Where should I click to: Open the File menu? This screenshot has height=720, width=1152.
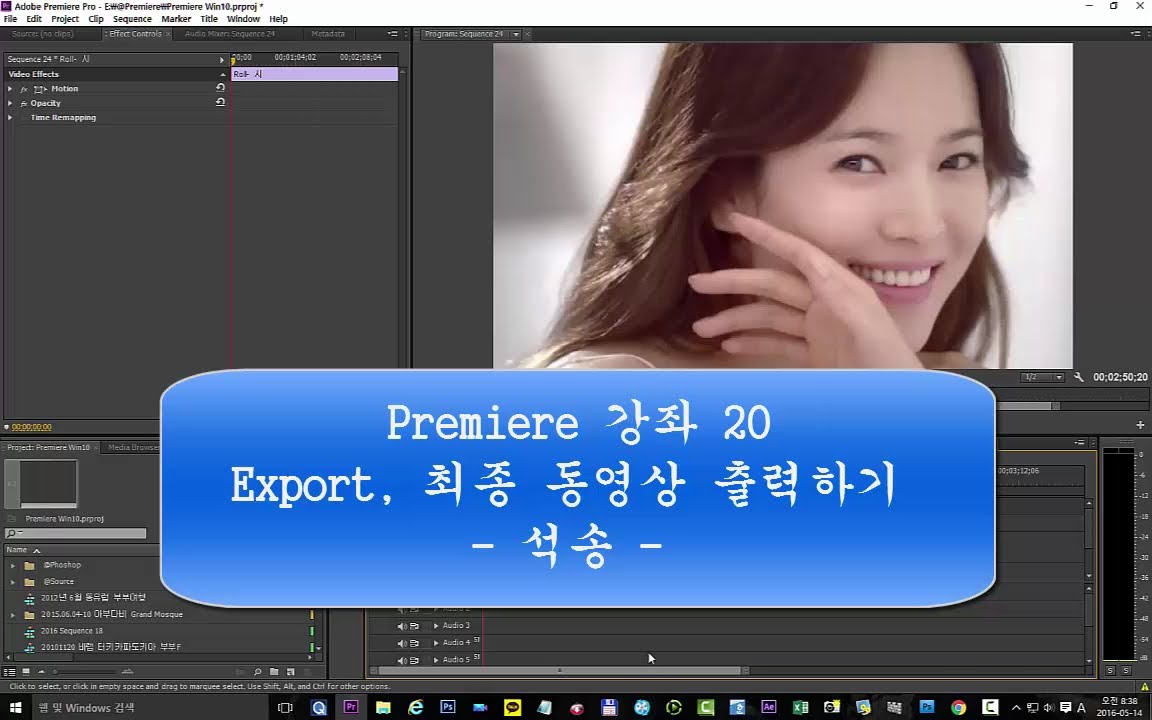(x=10, y=19)
